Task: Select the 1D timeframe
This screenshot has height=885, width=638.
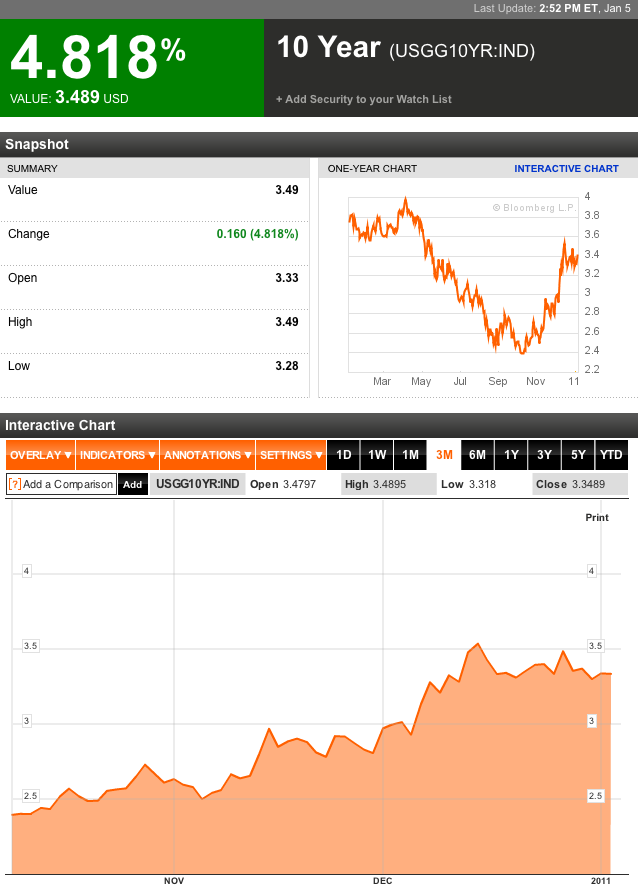Action: [343, 455]
